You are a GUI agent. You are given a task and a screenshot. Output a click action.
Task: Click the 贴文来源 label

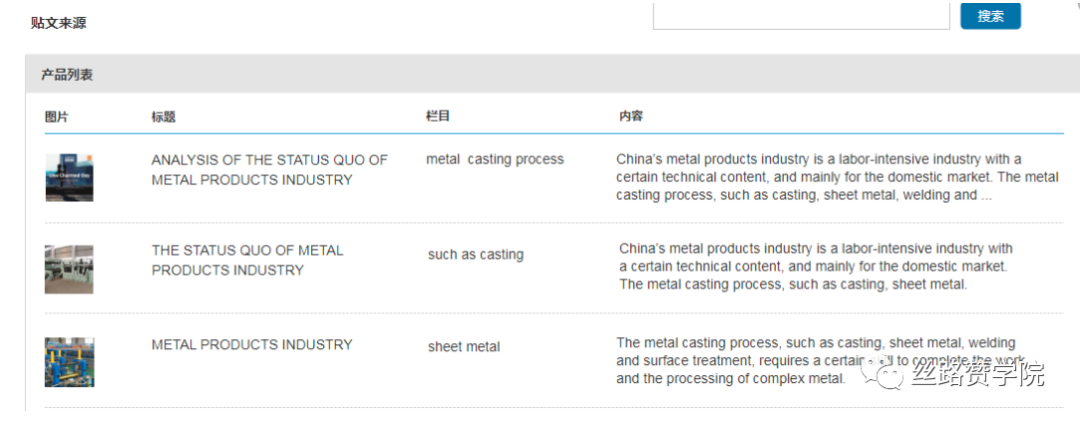[59, 23]
